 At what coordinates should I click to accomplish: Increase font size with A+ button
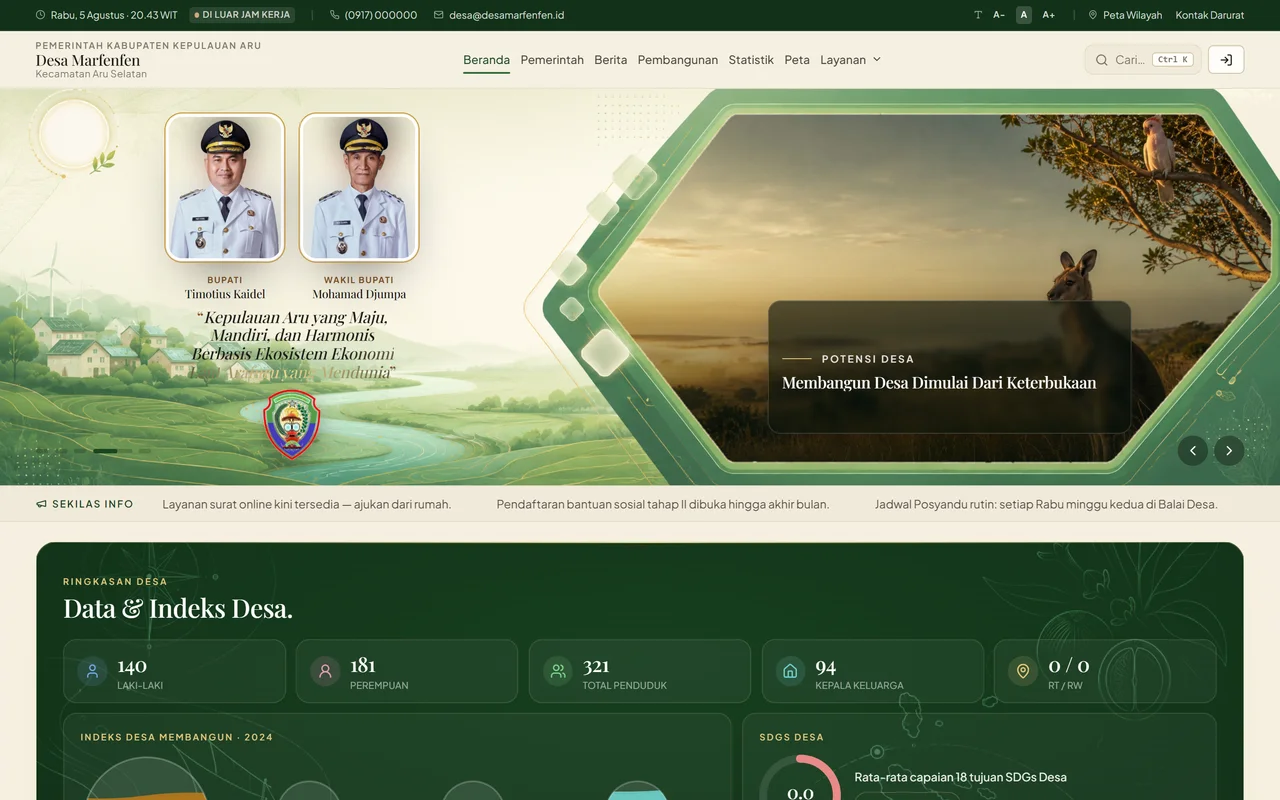1049,15
